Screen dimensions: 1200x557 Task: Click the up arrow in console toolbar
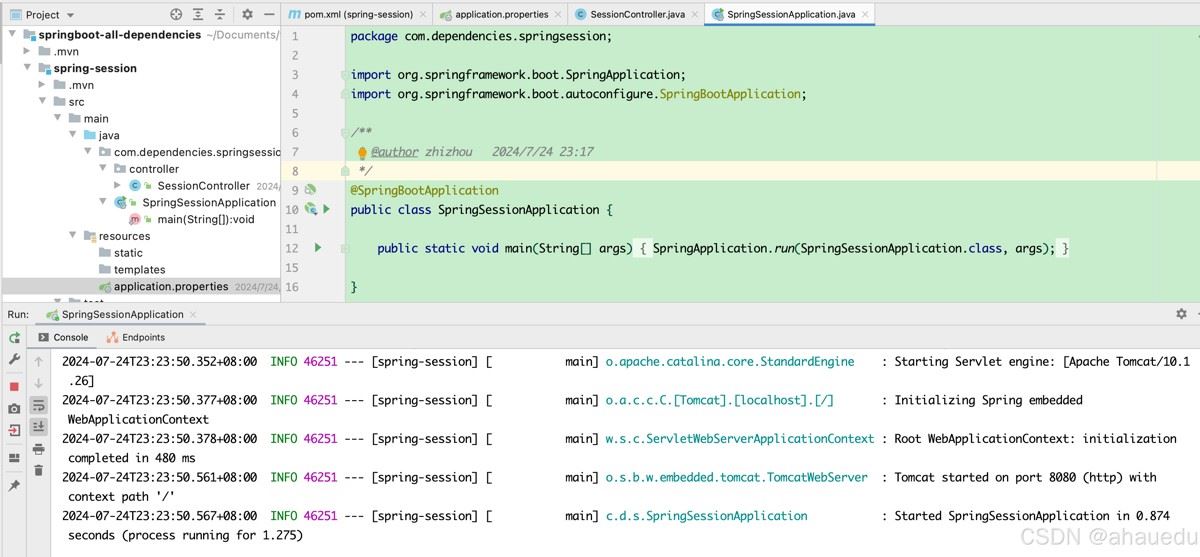coord(39,362)
